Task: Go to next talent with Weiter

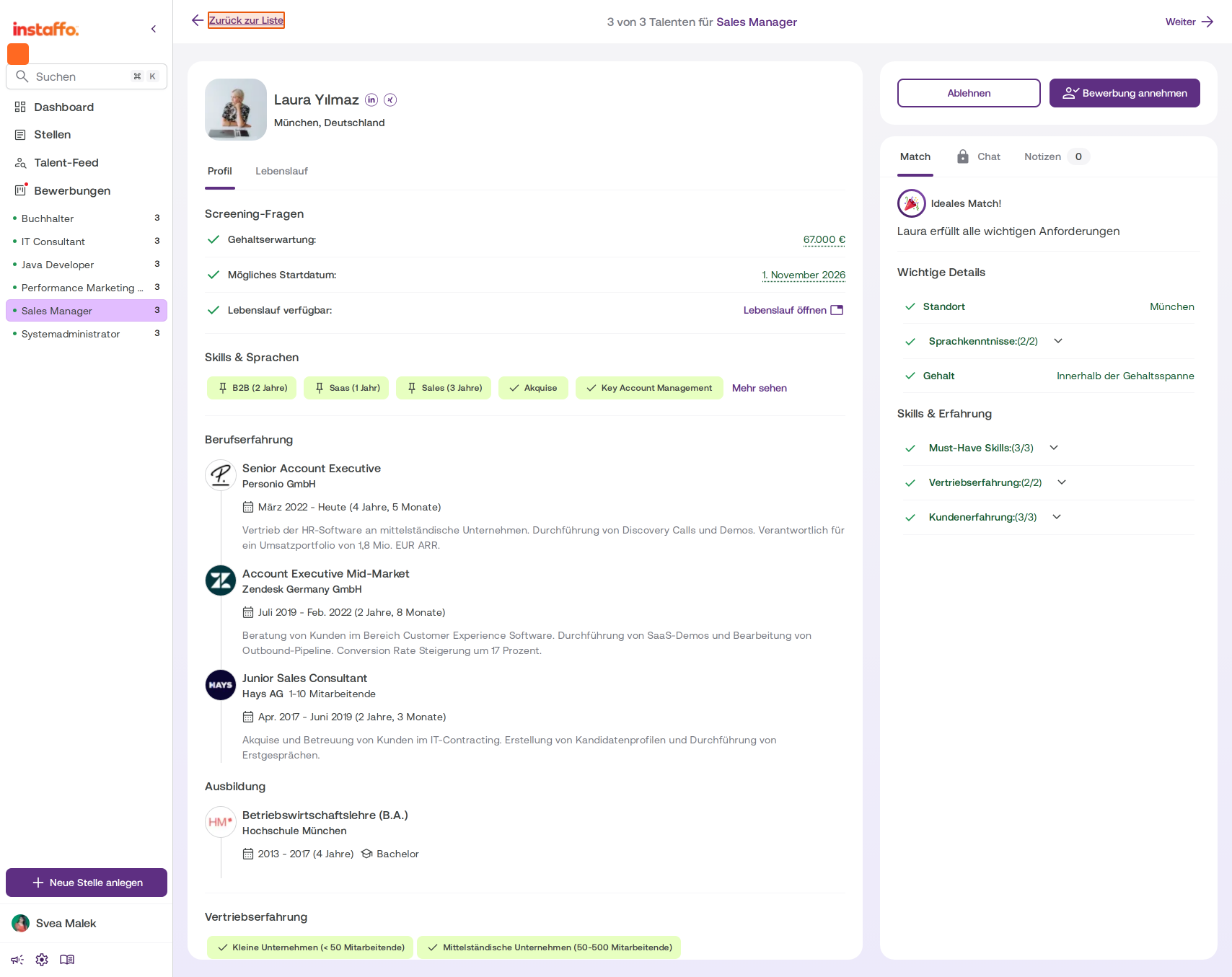Action: point(1189,22)
